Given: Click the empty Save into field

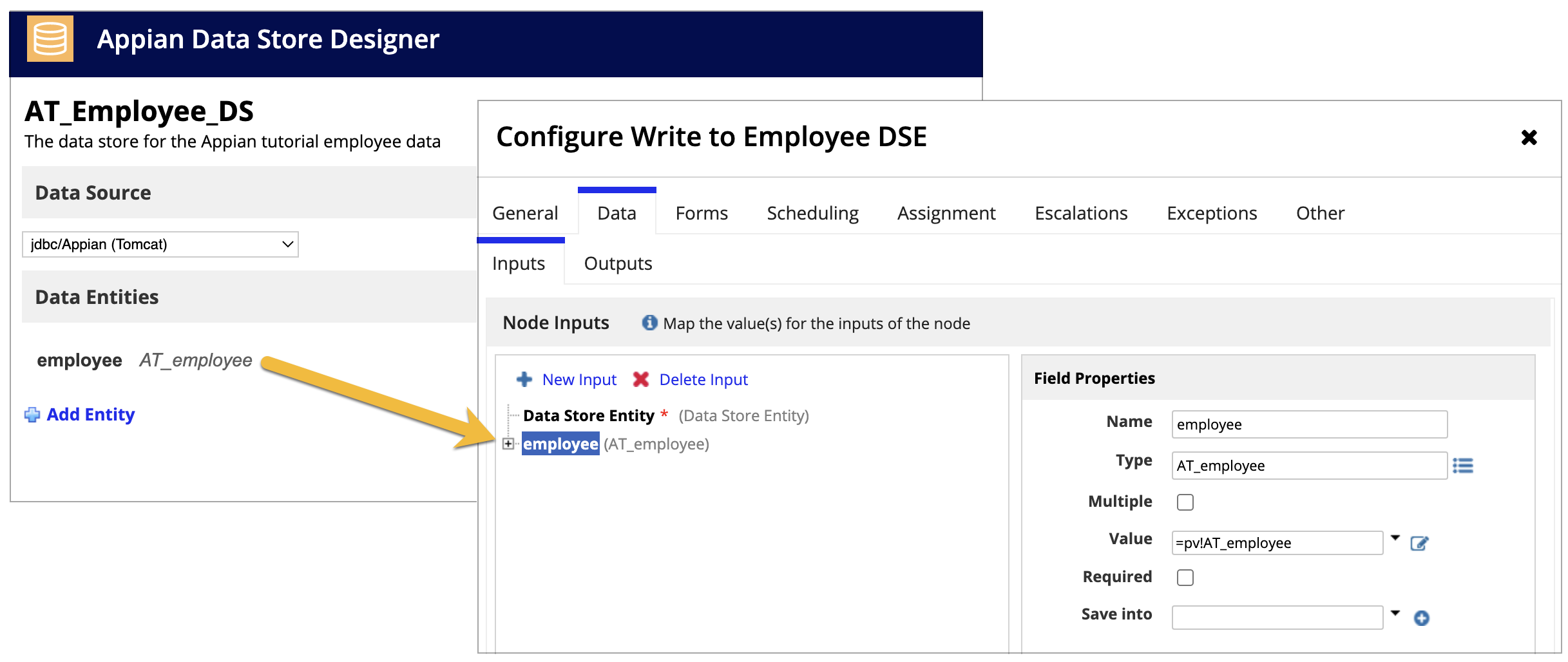Looking at the screenshot, I should pos(1277,618).
